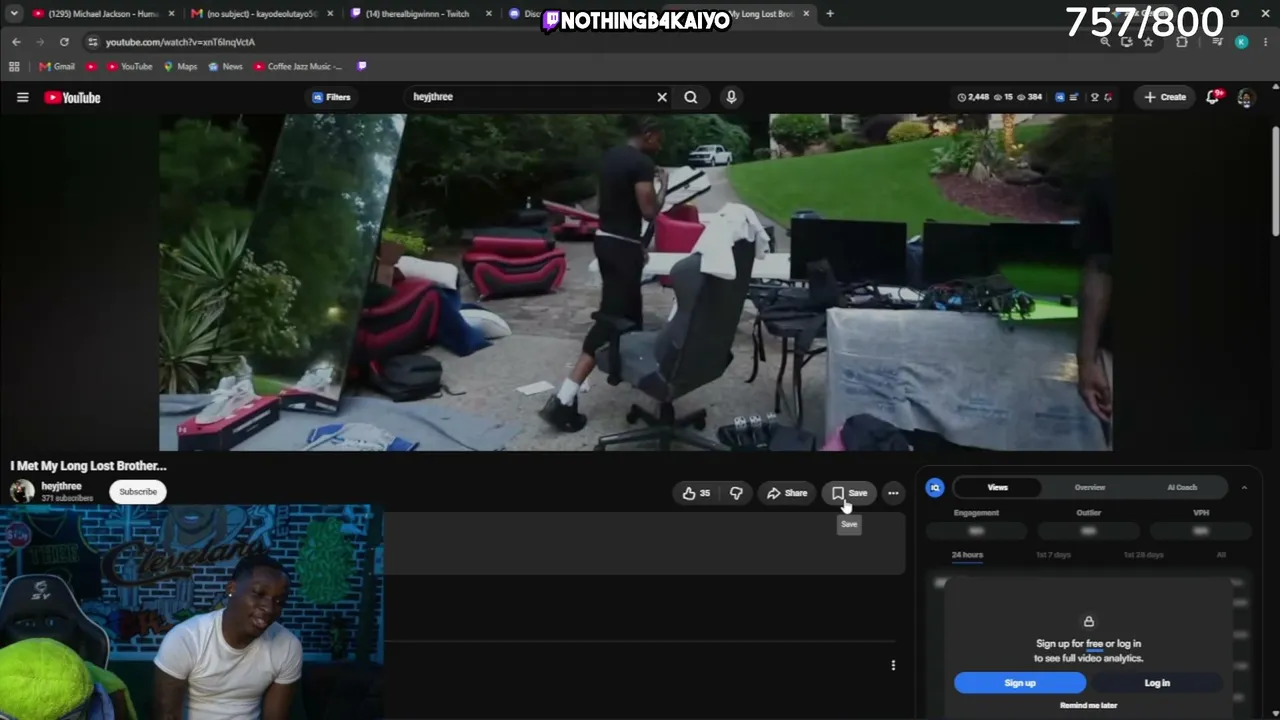
Task: Click the 371 subscribers text
Action: 67,498
